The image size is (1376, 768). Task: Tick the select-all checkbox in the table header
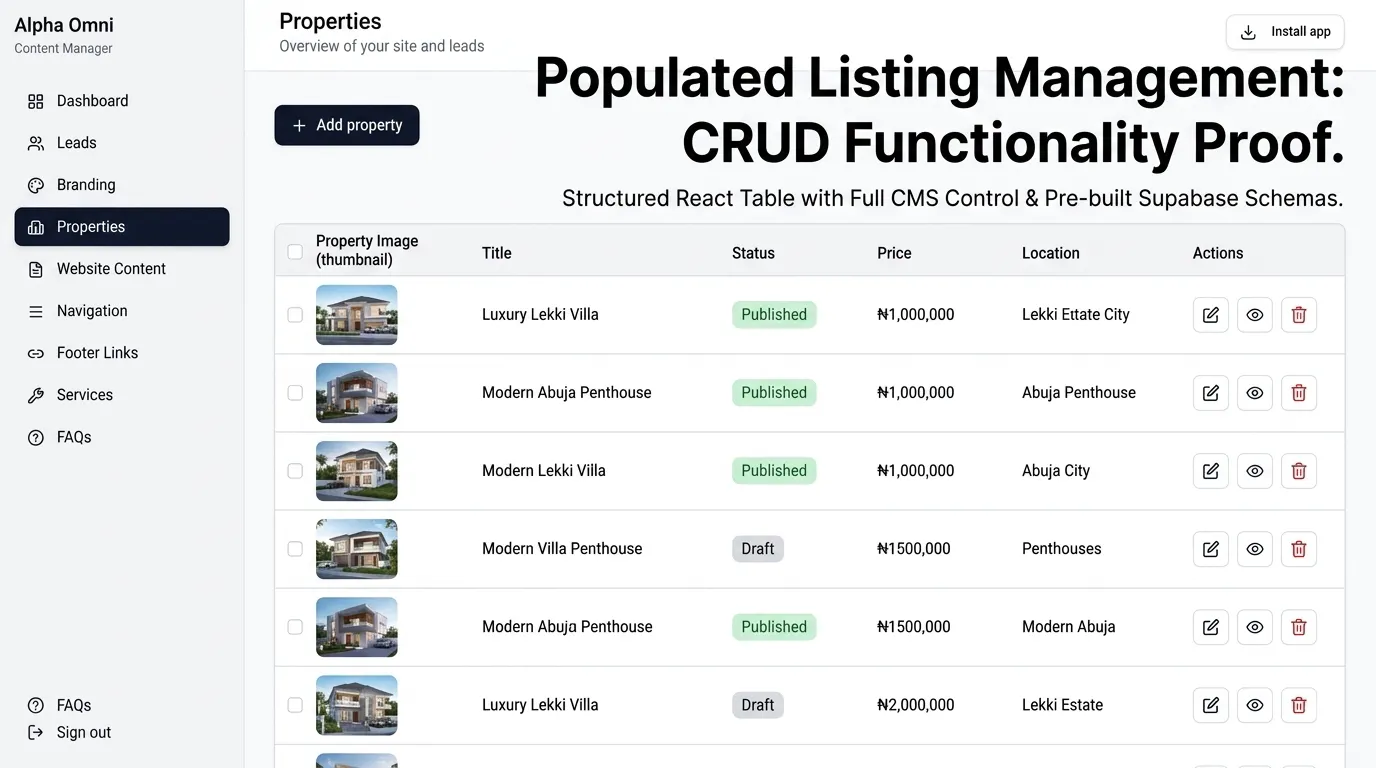295,252
